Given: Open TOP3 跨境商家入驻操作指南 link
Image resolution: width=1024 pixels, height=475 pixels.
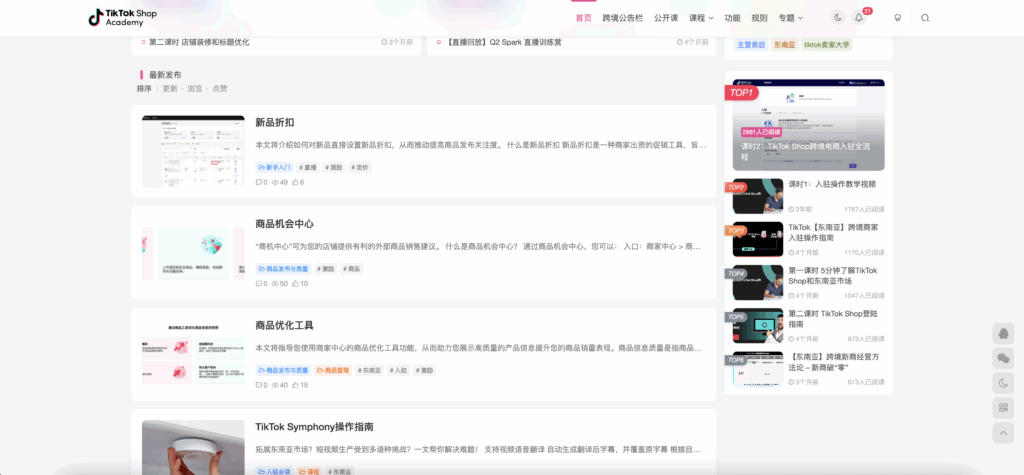Looking at the screenshot, I should (x=833, y=233).
